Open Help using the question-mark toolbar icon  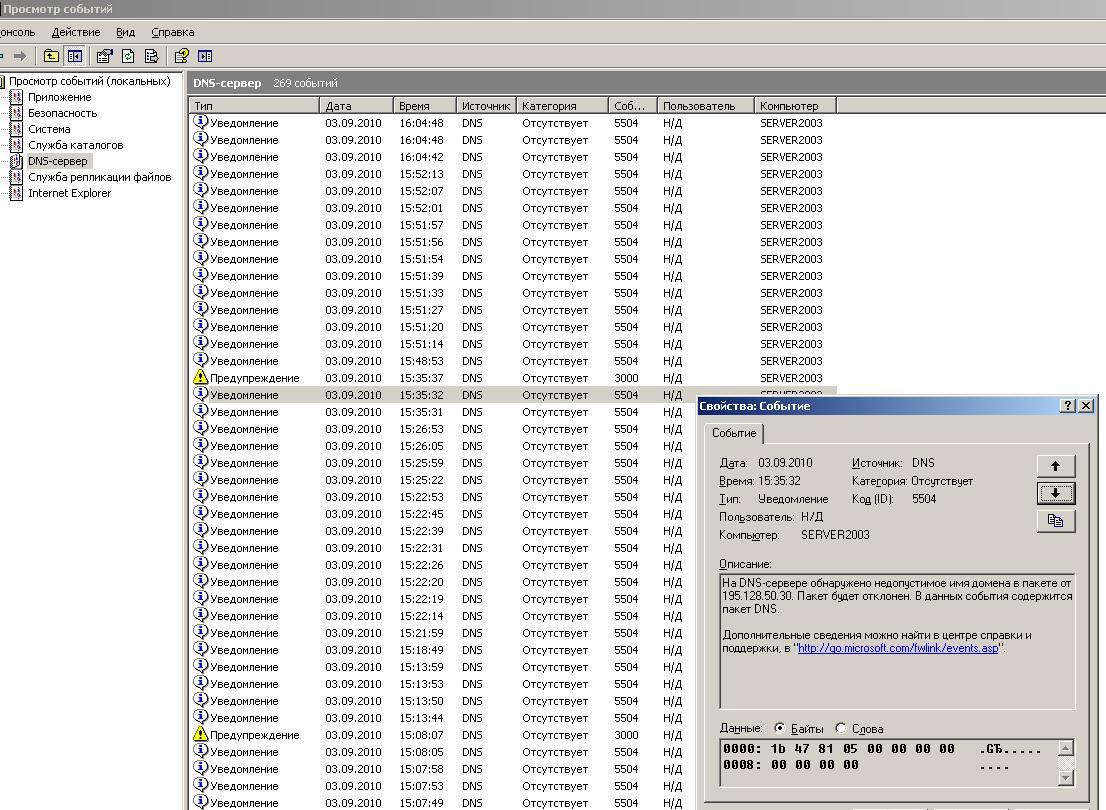click(181, 56)
